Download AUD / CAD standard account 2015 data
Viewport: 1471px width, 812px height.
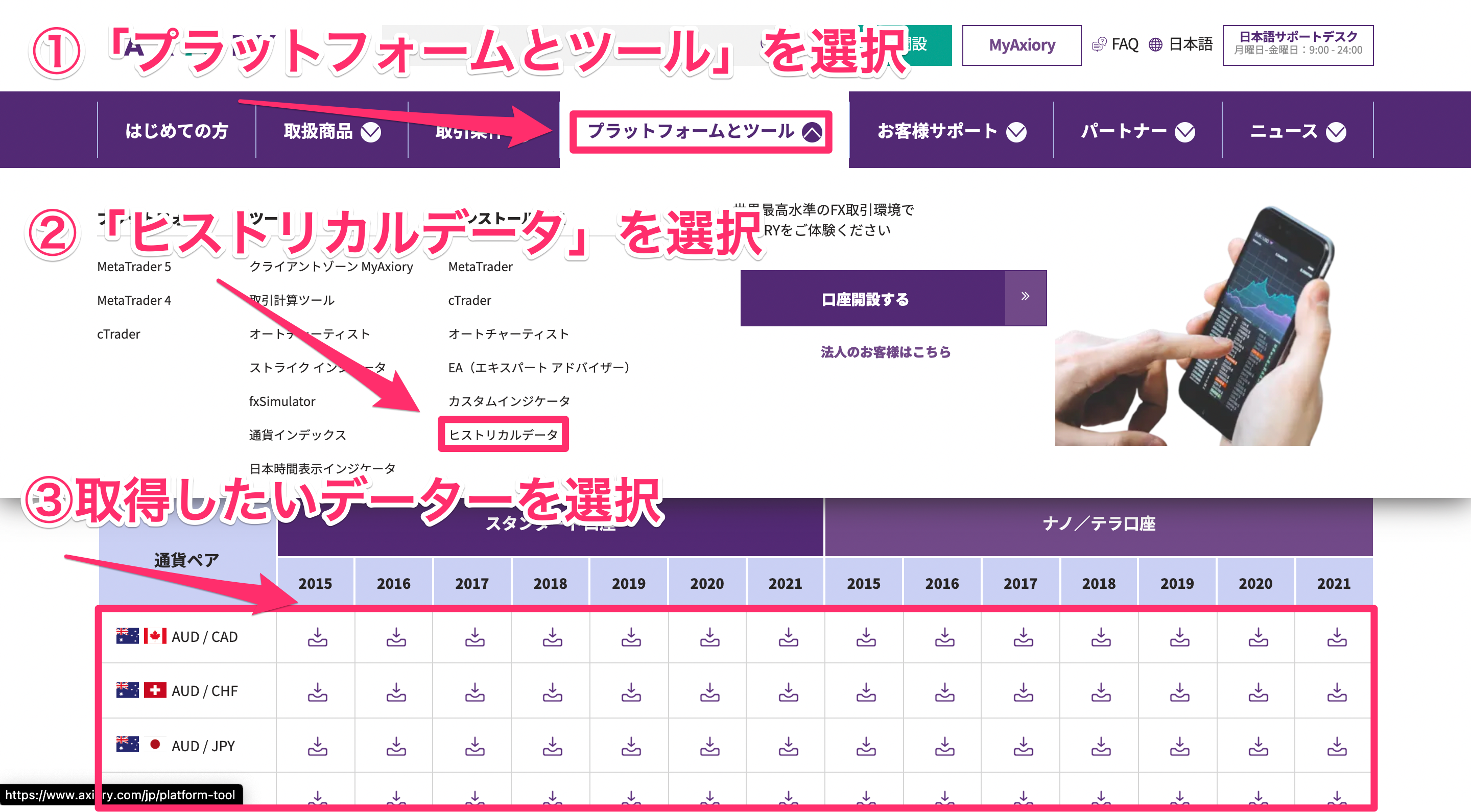pyautogui.click(x=318, y=637)
